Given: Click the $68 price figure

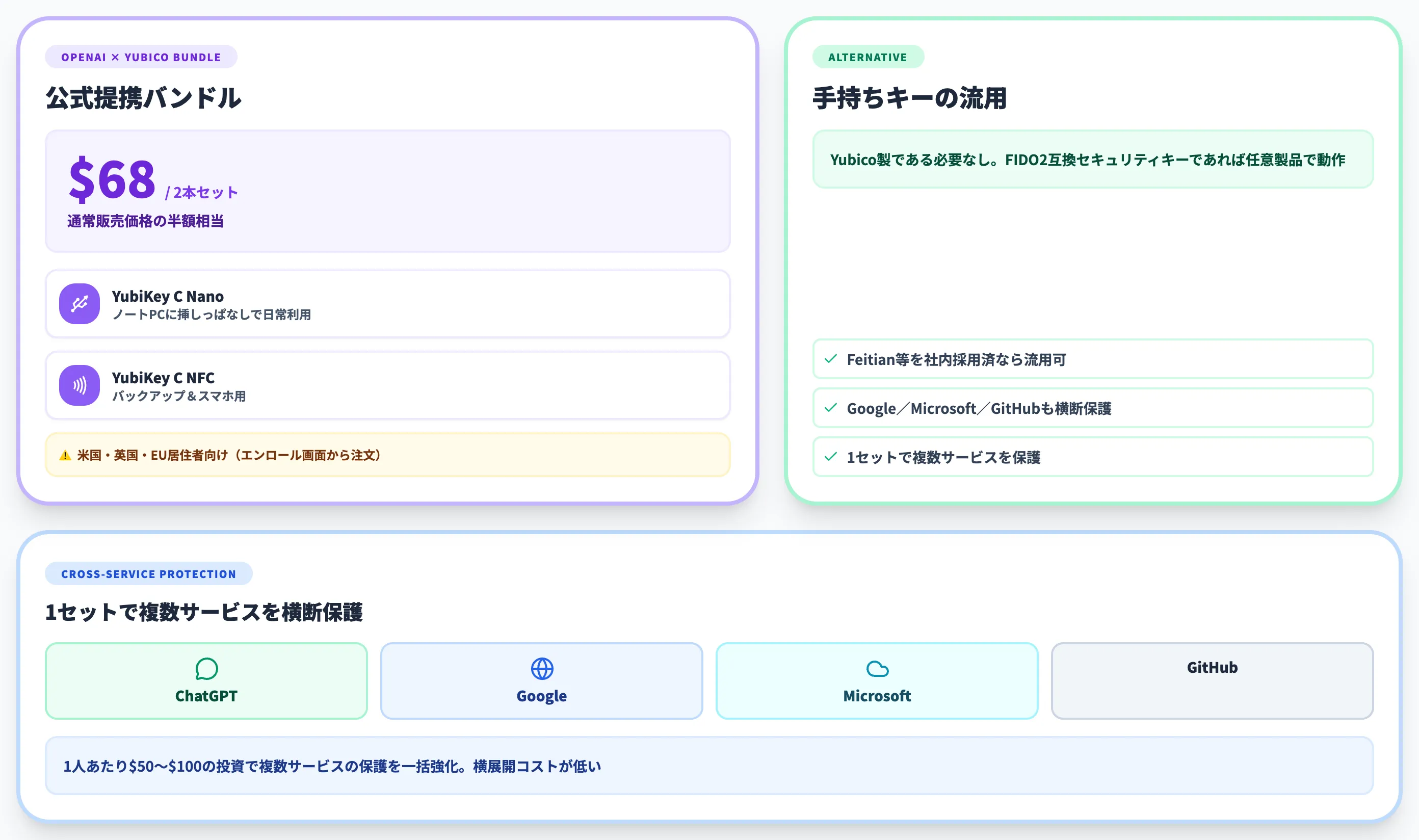Looking at the screenshot, I should point(112,179).
